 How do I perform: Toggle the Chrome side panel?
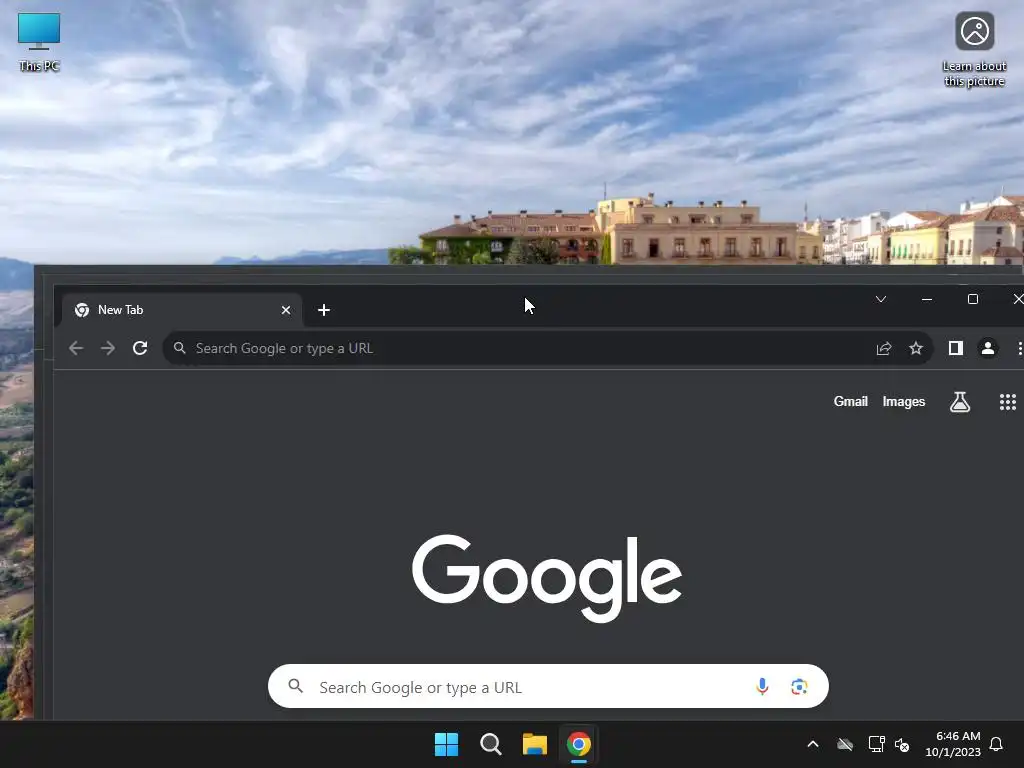[x=955, y=348]
